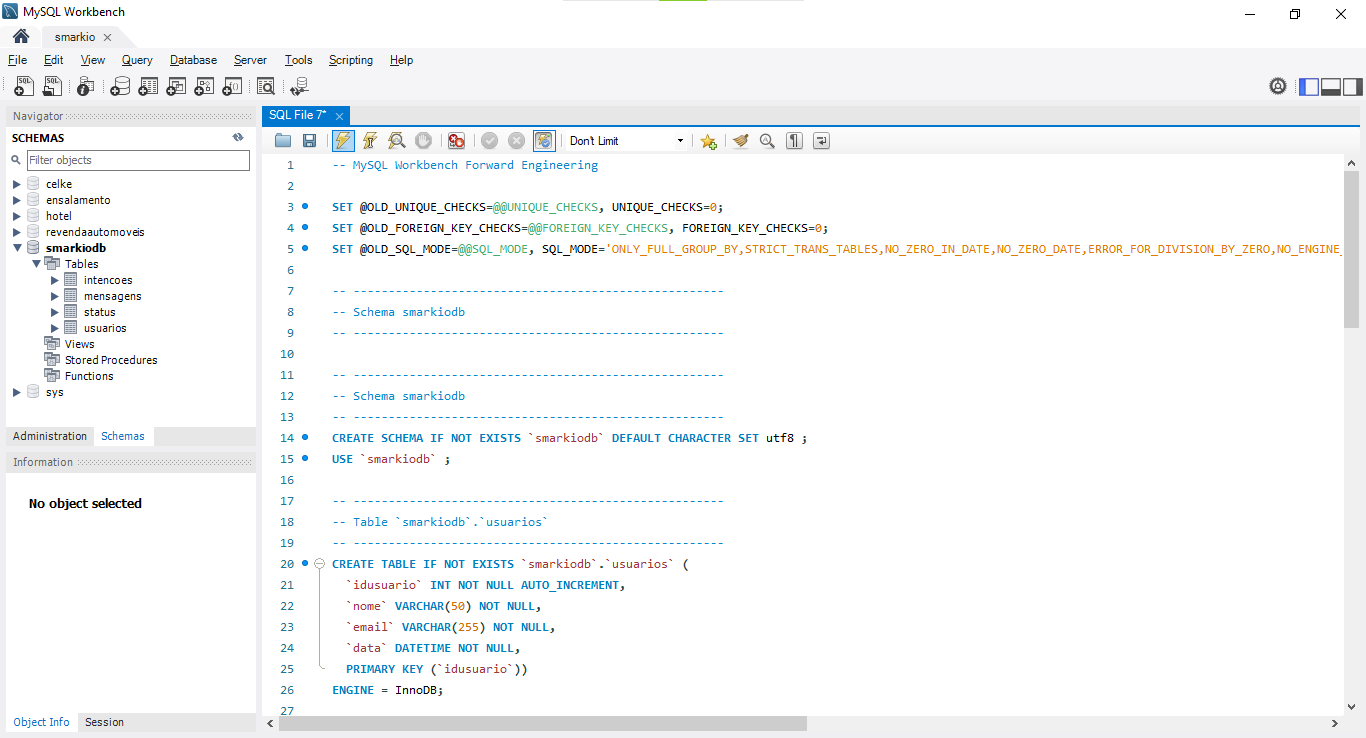Click the editor horizontal scrollbar thumb
1366x738 pixels.
pyautogui.click(x=542, y=723)
